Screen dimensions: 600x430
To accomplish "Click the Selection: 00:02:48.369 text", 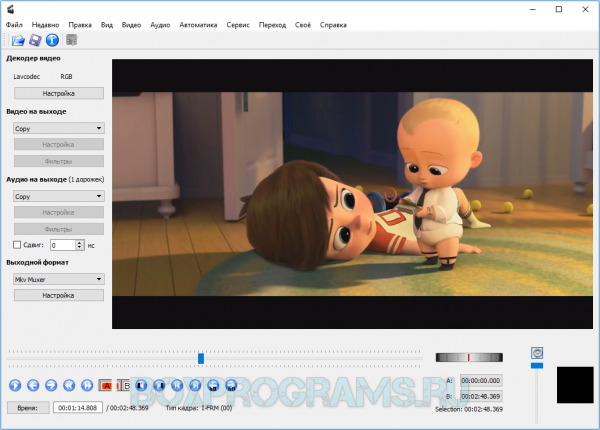I will [469, 409].
